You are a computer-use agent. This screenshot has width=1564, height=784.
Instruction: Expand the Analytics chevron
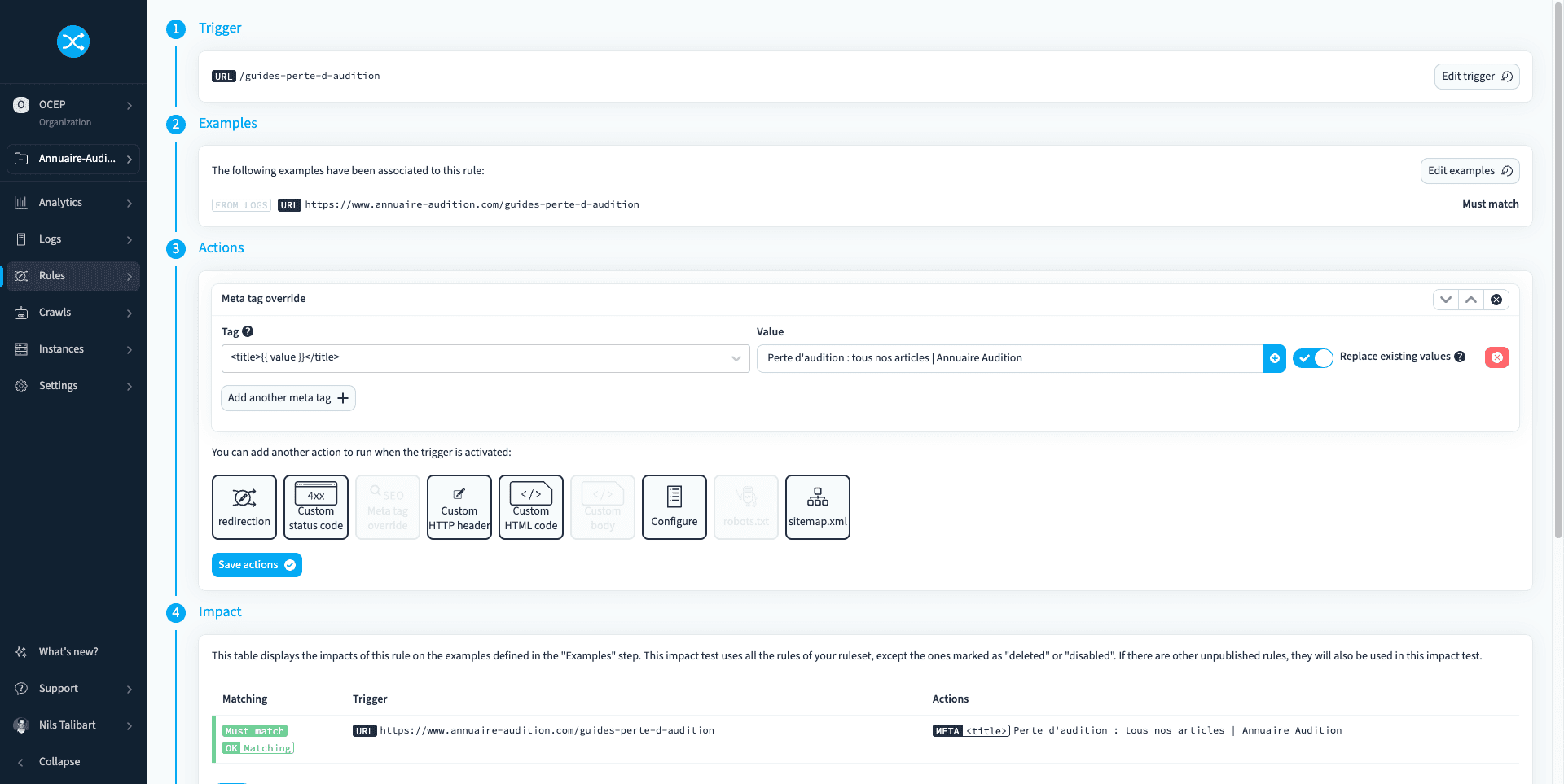pyautogui.click(x=130, y=204)
